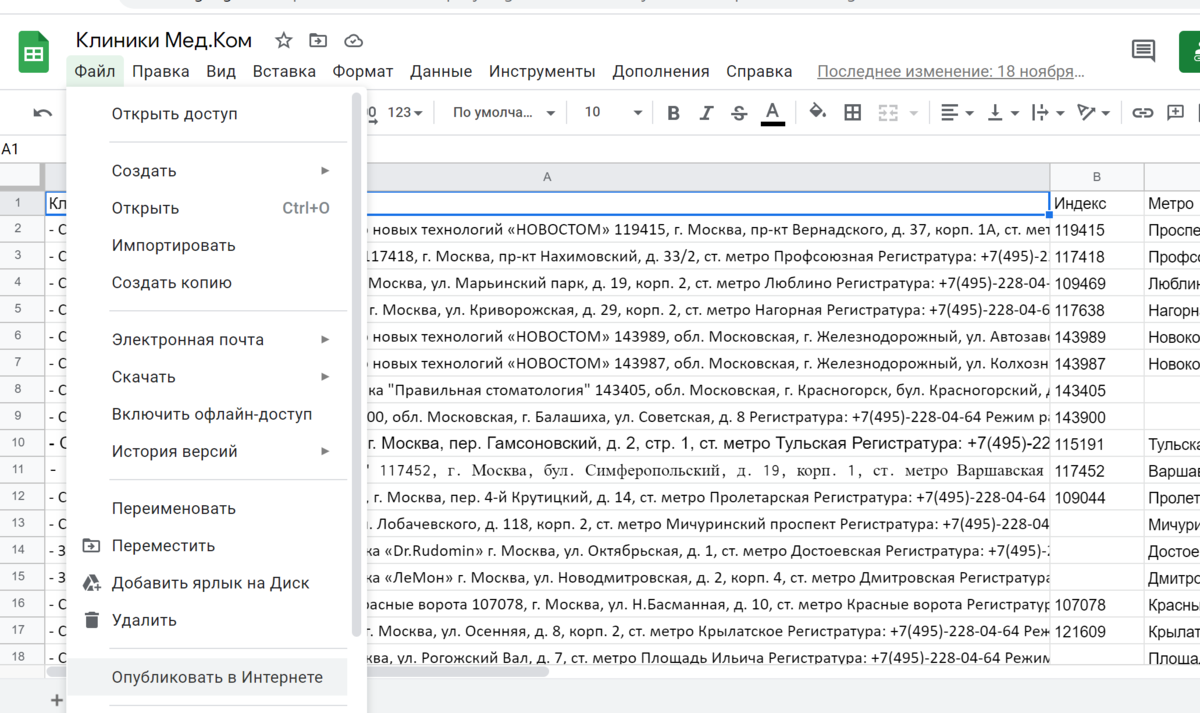The image size is (1200, 713).
Task: Click the trash icon next to Удалить
Action: click(x=91, y=620)
